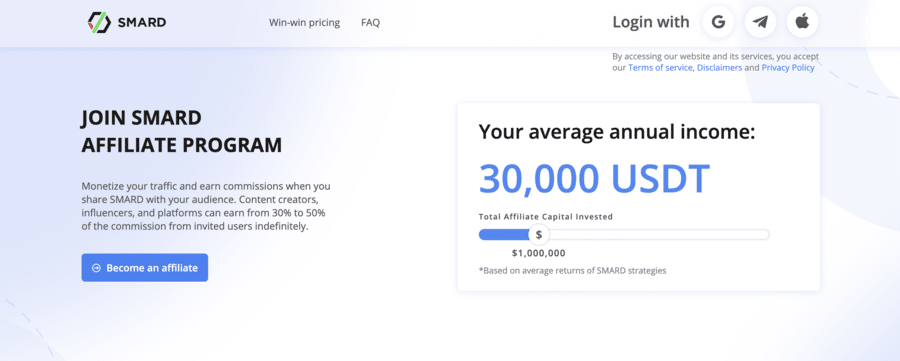Image resolution: width=900 pixels, height=361 pixels.
Task: Click the $1,000,000 capital value label
Action: tap(538, 253)
